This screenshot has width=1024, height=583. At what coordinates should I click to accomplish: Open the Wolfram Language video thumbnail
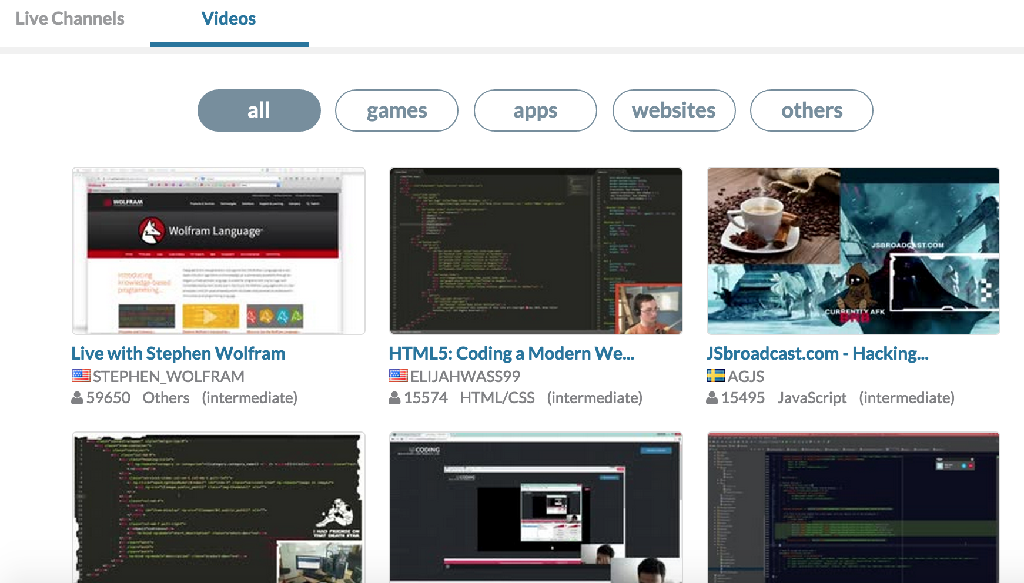(218, 251)
